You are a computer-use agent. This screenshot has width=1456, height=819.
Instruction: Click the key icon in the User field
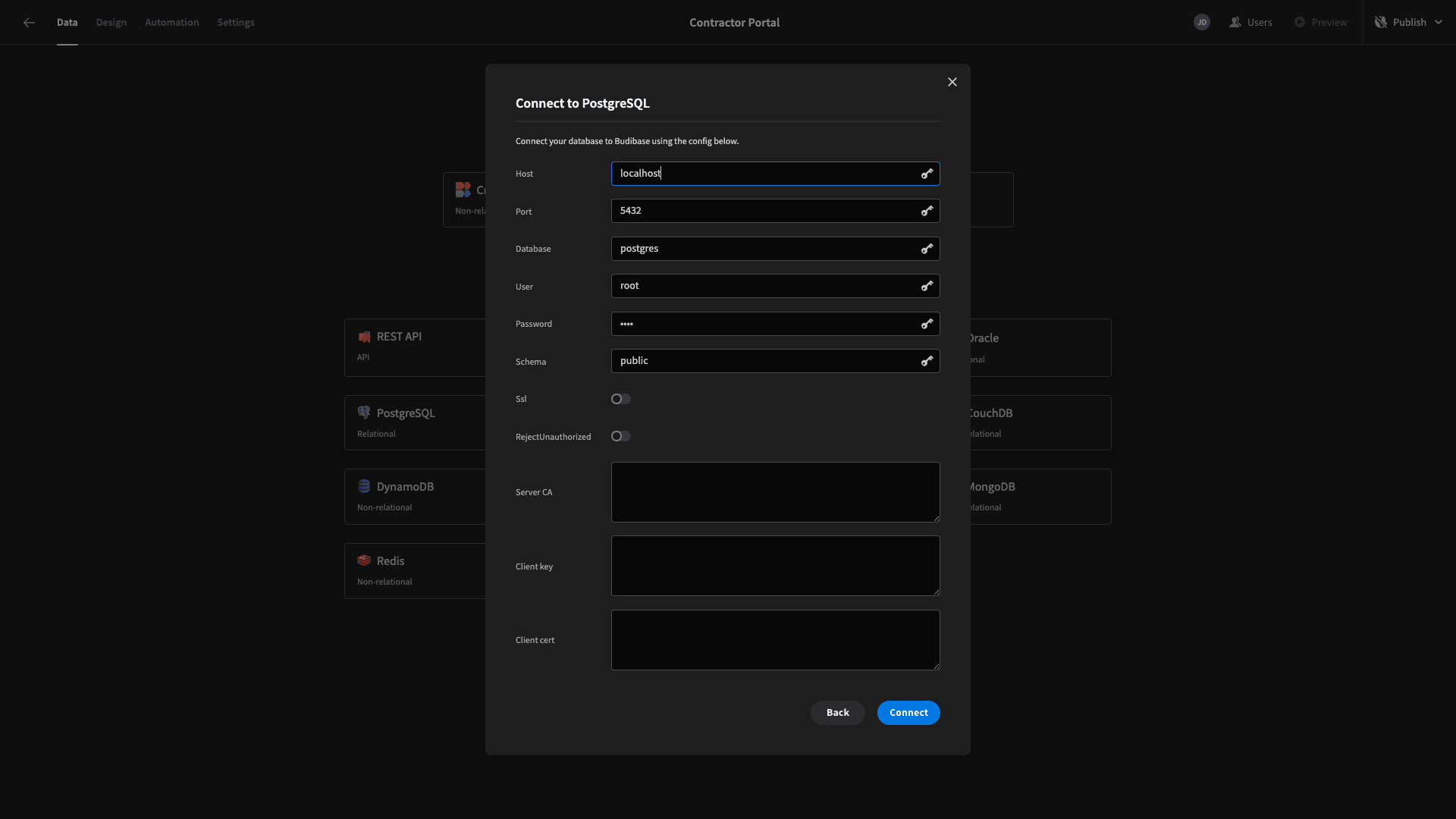pyautogui.click(x=927, y=286)
